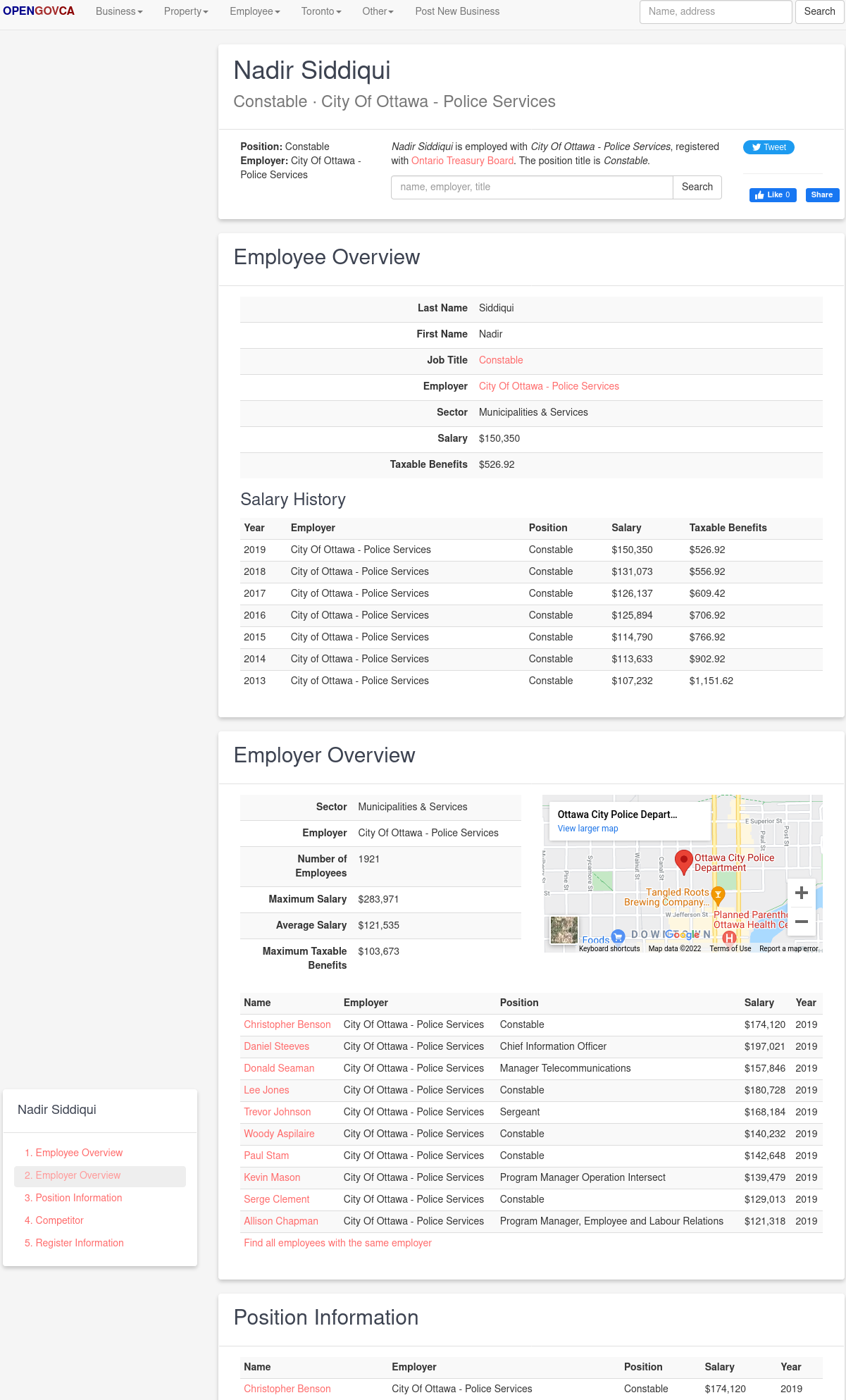The image size is (846, 1400).
Task: Open City Of Ottawa - Police Services employer link
Action: [549, 386]
